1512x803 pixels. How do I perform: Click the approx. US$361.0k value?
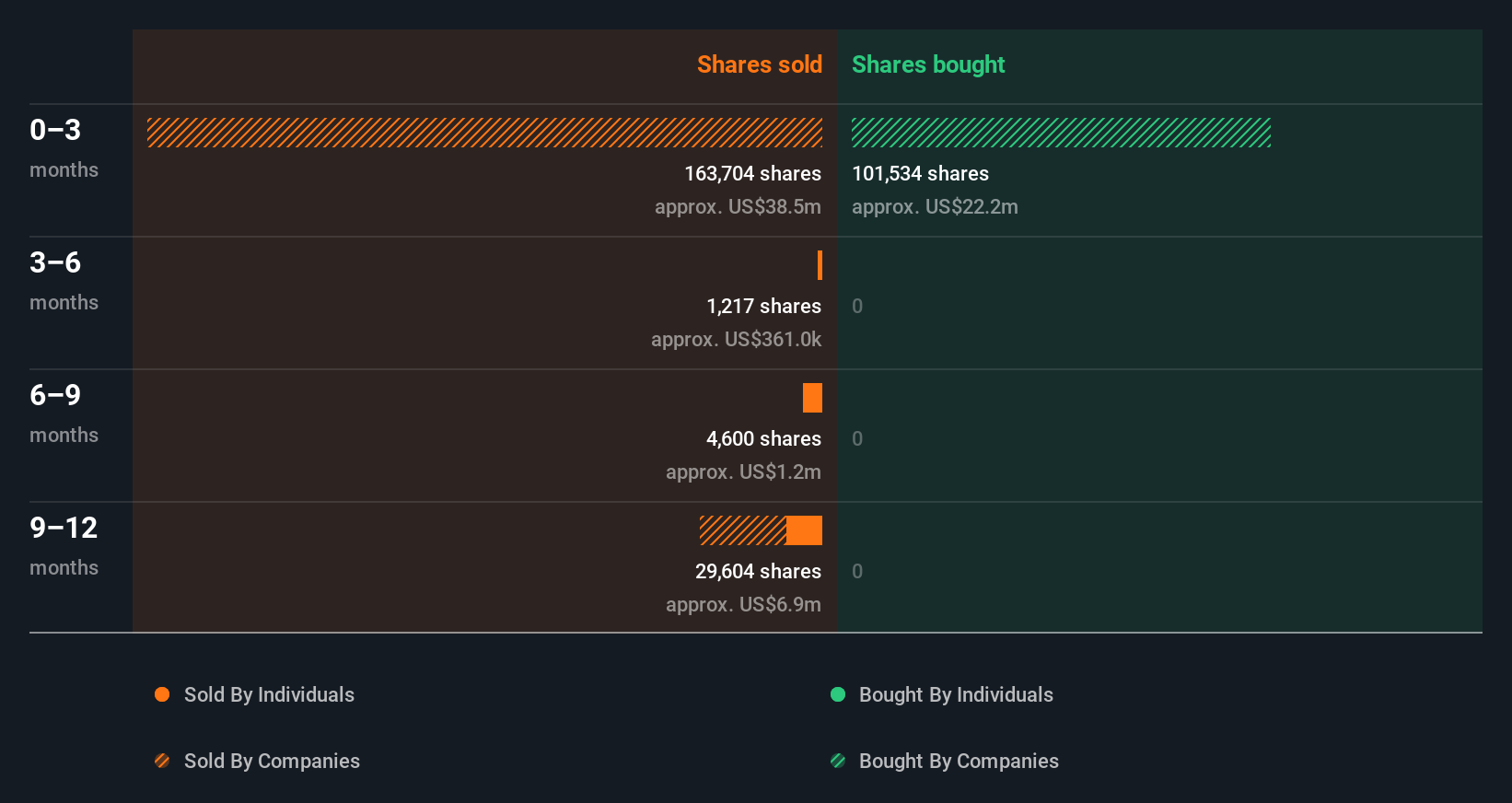[736, 339]
